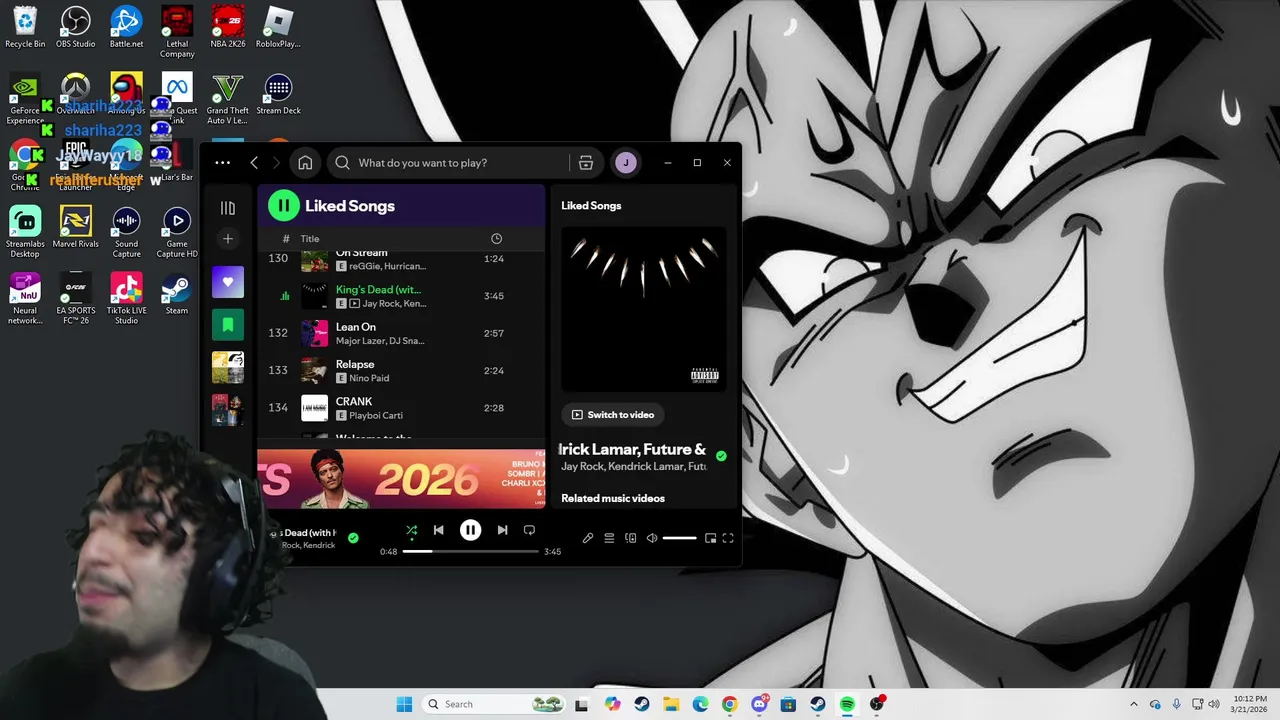The height and width of the screenshot is (720, 1280).
Task: Open the J profile avatar menu
Action: tap(626, 163)
